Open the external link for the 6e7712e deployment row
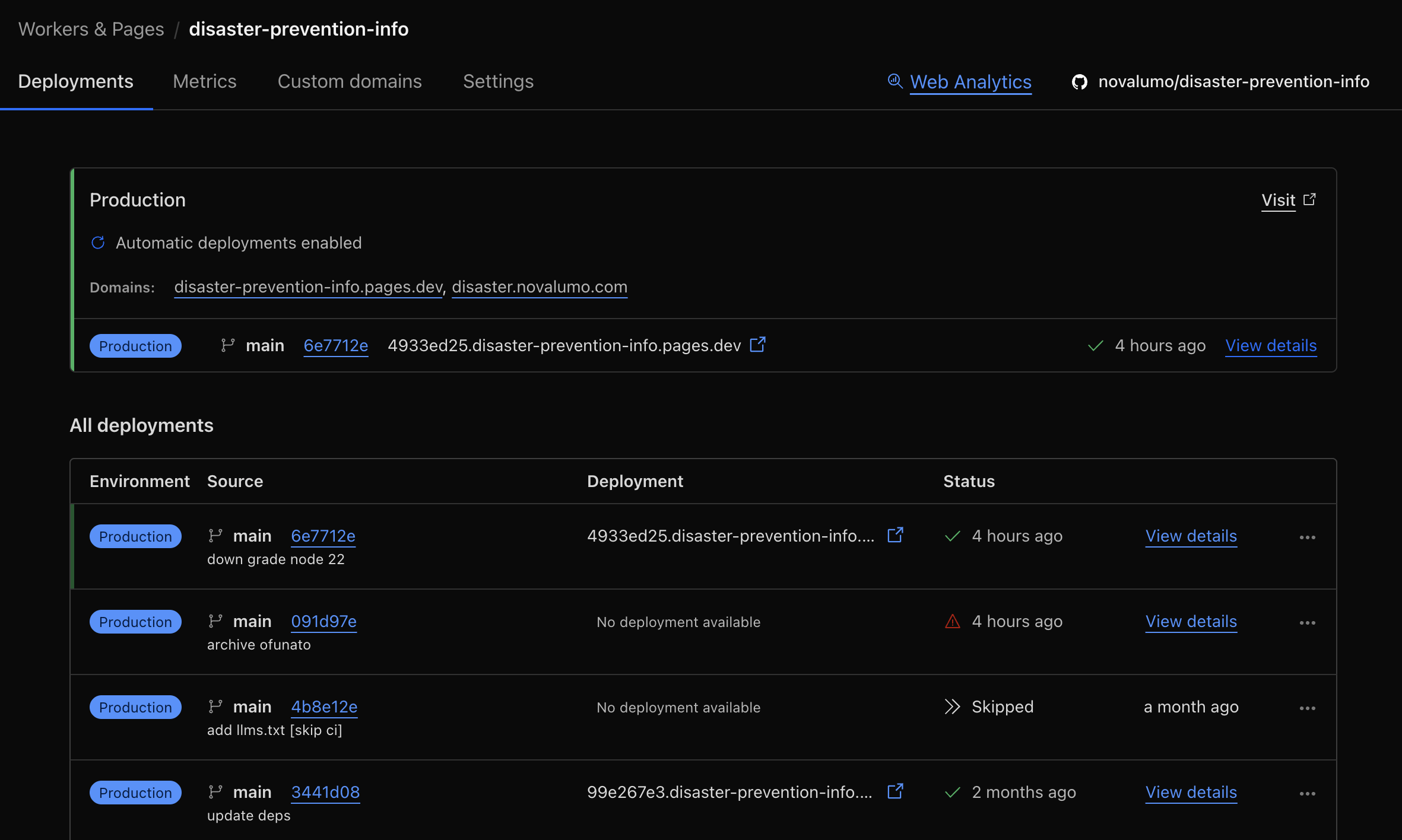 895,535
